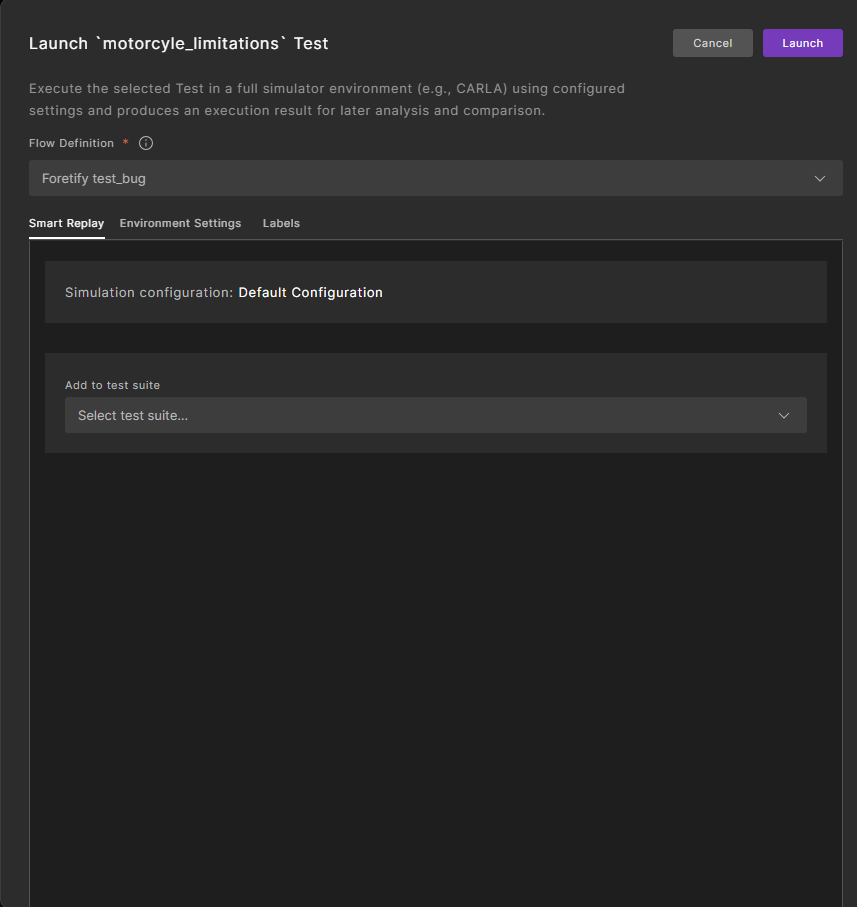The image size is (857, 907).
Task: Click the chevron in Flow Definition field
Action: pyautogui.click(x=819, y=179)
